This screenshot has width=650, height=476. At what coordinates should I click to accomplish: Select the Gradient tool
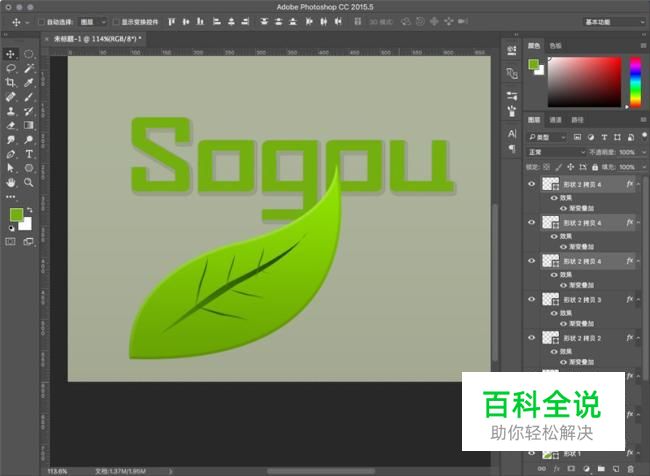(29, 125)
